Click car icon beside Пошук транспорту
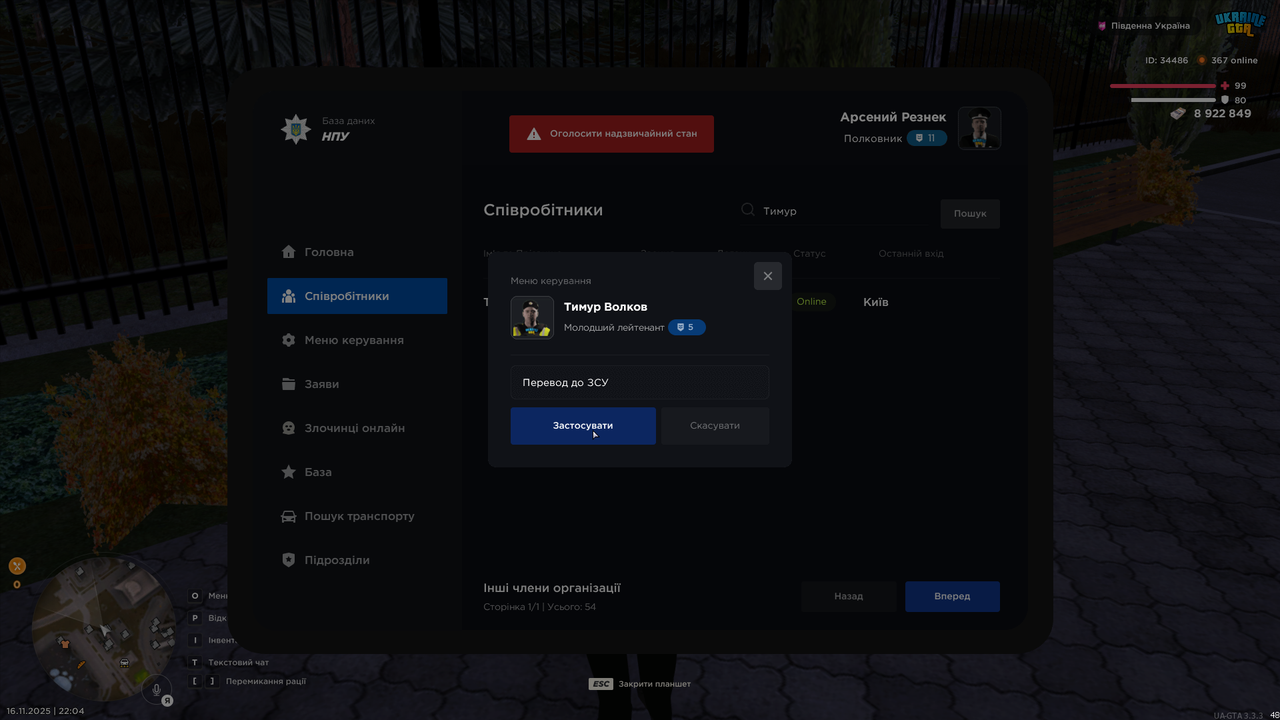The image size is (1280, 720). 289,516
